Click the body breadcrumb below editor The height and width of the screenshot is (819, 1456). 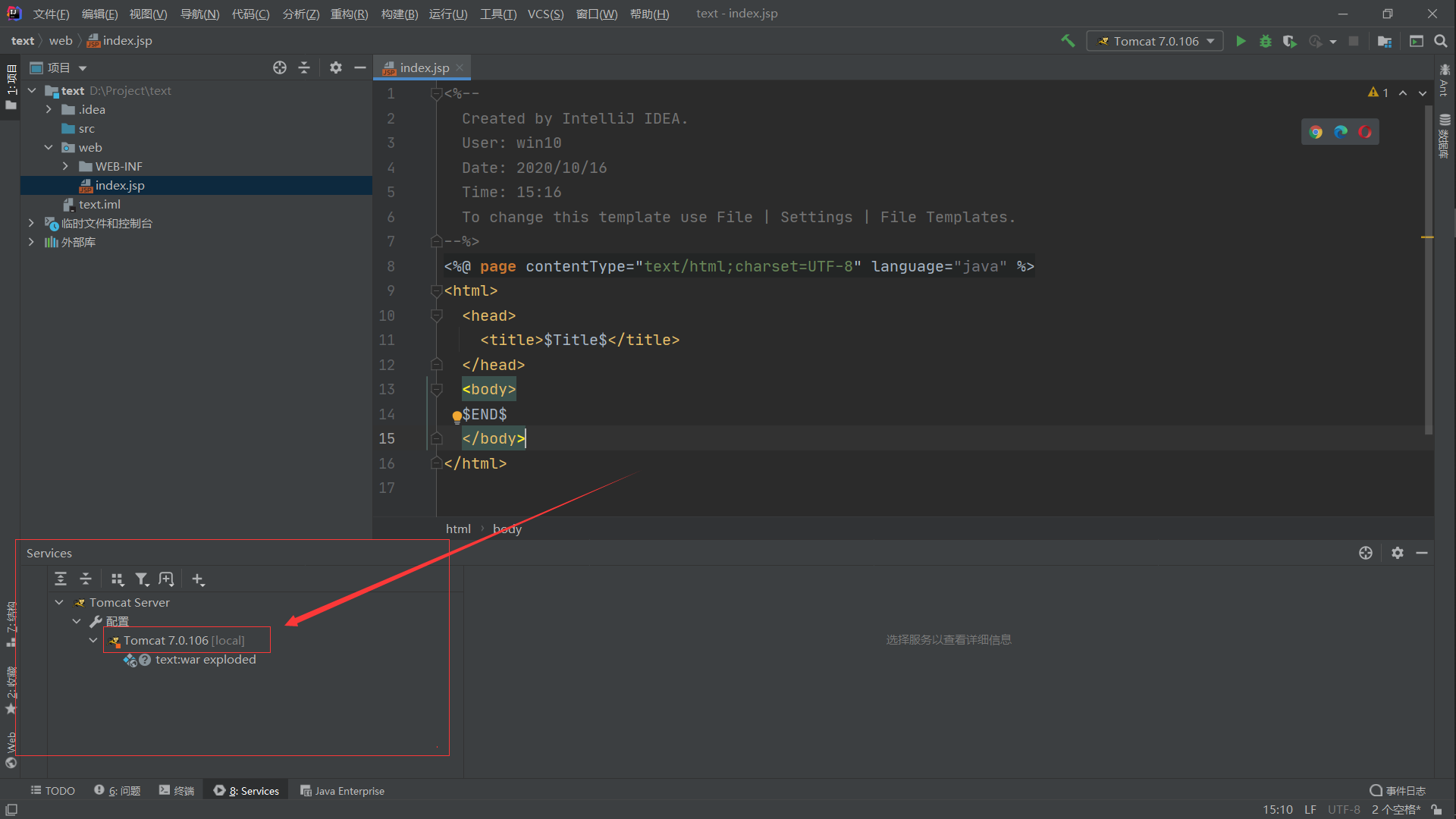[x=507, y=529]
